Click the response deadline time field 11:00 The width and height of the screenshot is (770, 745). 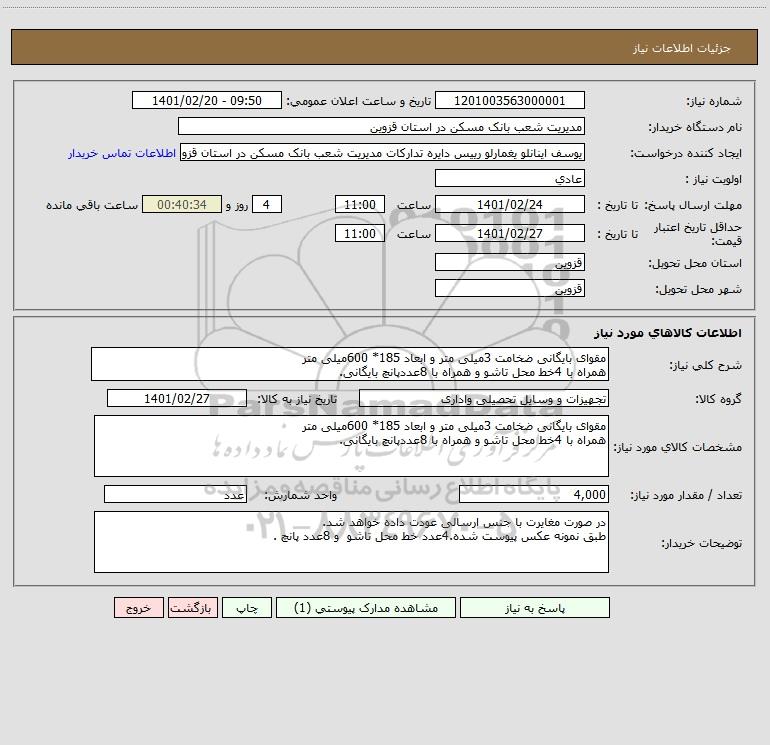[x=359, y=204]
